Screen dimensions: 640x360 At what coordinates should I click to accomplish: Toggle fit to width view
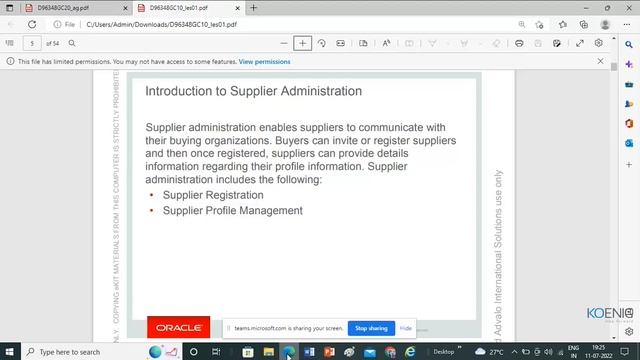pos(340,43)
